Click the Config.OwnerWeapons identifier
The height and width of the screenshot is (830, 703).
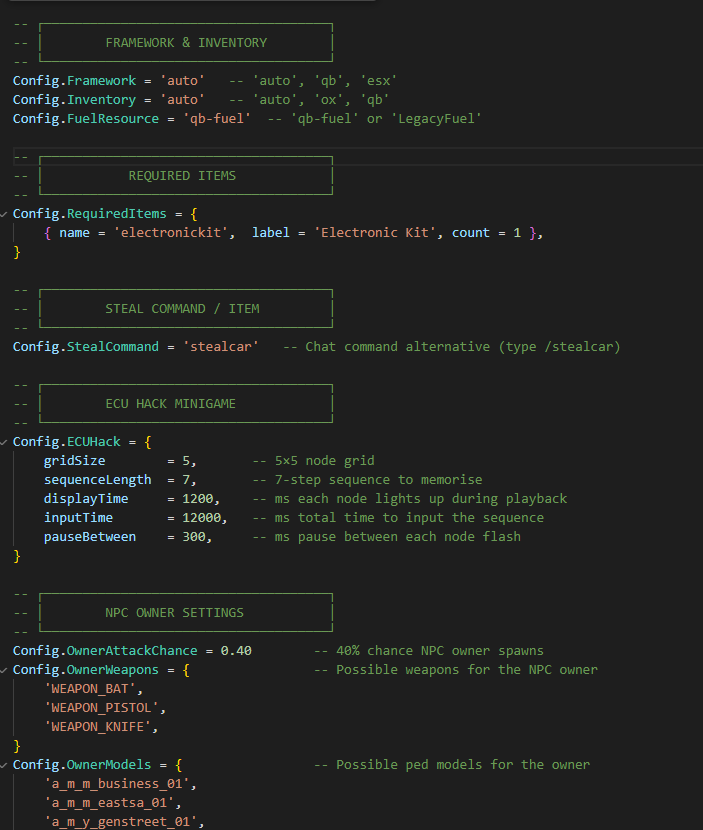86,670
